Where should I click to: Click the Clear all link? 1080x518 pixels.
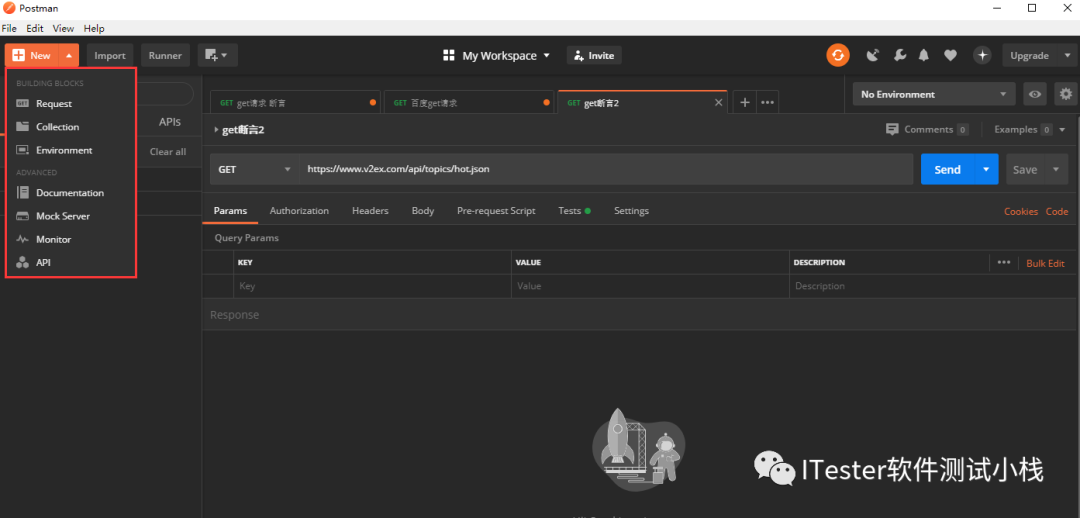click(168, 152)
